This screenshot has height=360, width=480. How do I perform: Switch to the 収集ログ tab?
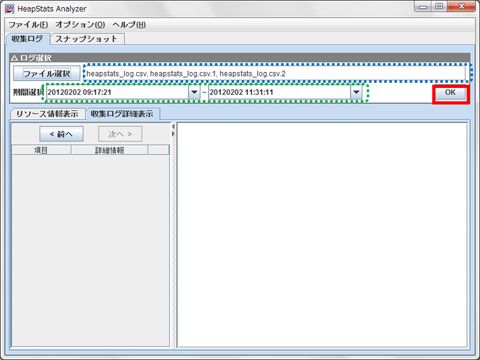point(28,39)
